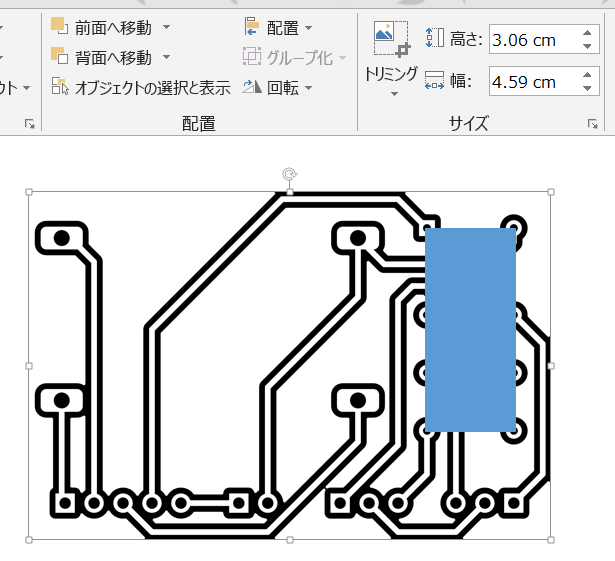The height and width of the screenshot is (561, 615).
Task: Click the Size (サイズ) group label
Action: click(469, 124)
